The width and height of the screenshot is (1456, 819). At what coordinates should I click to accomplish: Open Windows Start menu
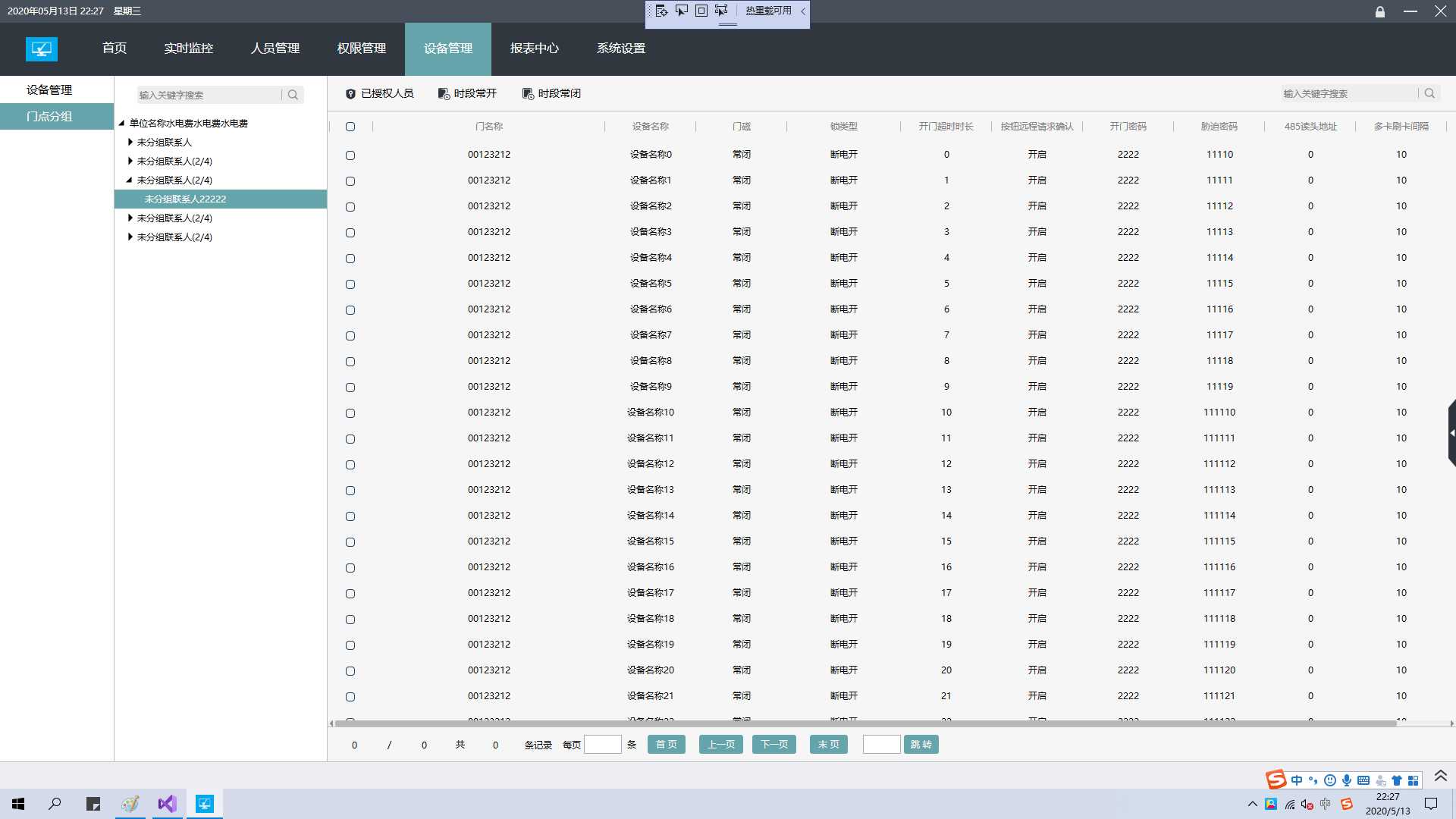(x=18, y=804)
